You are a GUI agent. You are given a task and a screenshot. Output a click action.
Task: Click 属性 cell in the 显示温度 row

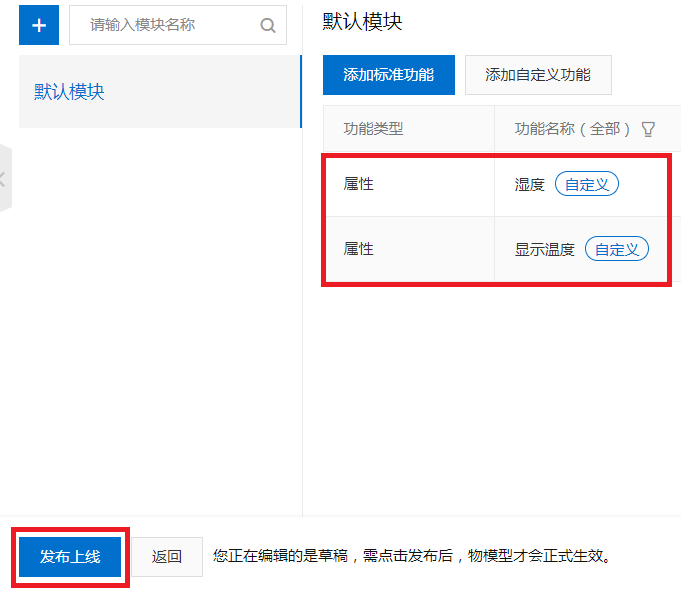click(x=358, y=249)
